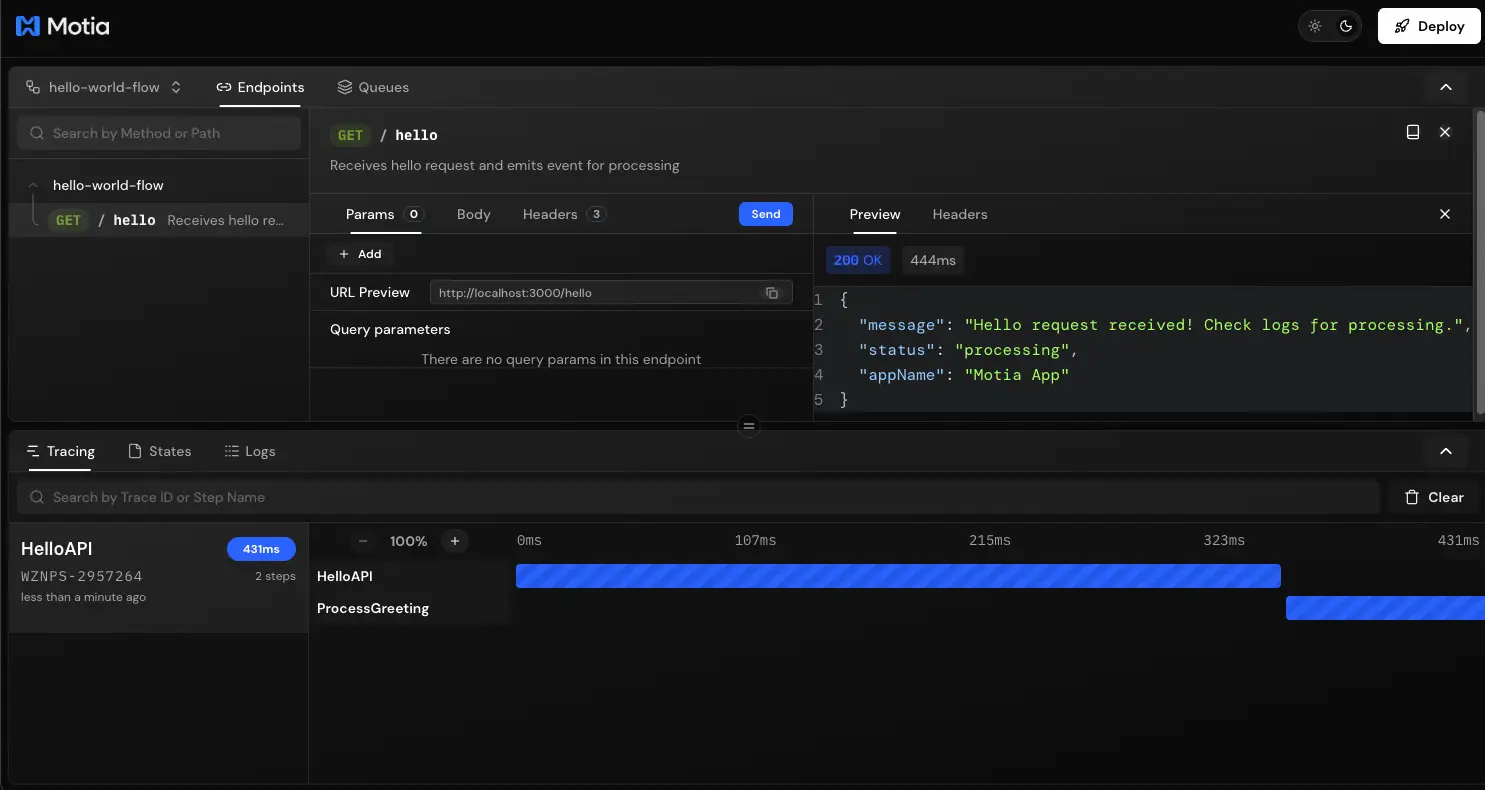
Task: Click the endpoints panel vertical scrollbar
Action: [1480, 264]
